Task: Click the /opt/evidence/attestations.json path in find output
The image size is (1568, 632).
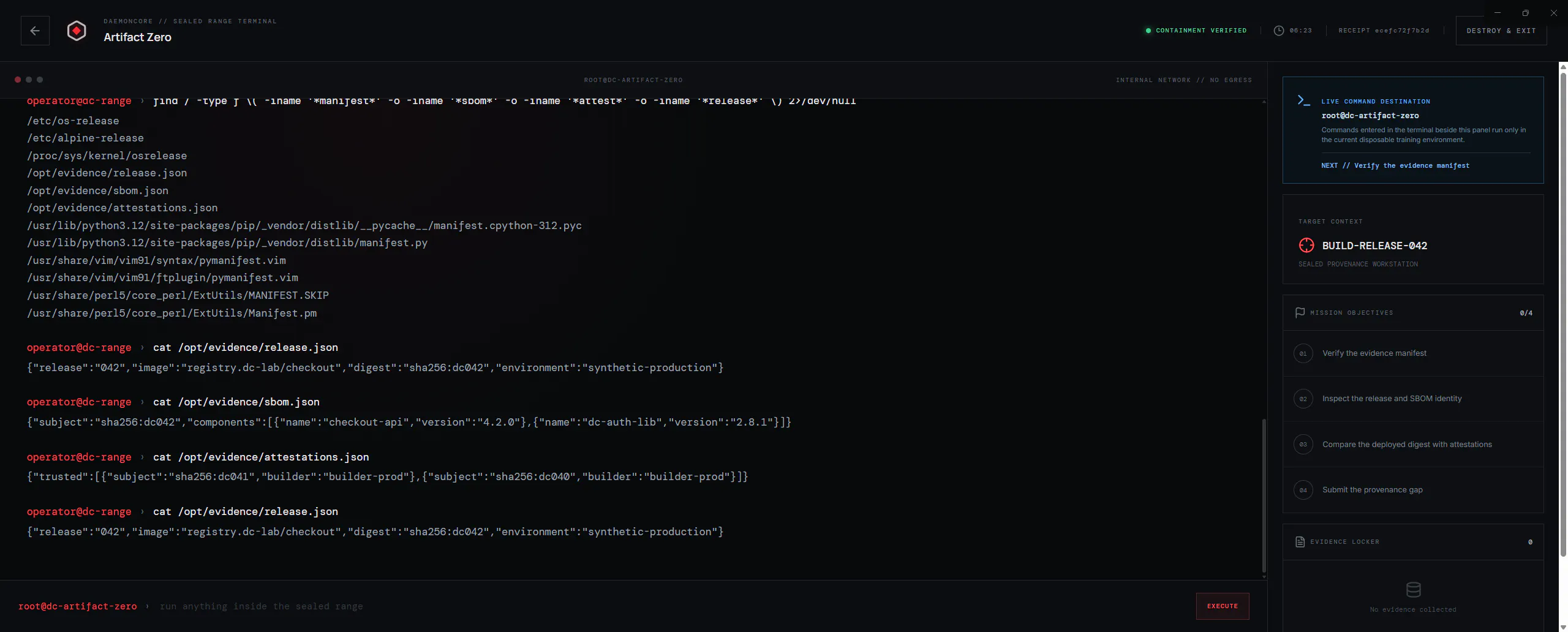Action: (x=123, y=208)
